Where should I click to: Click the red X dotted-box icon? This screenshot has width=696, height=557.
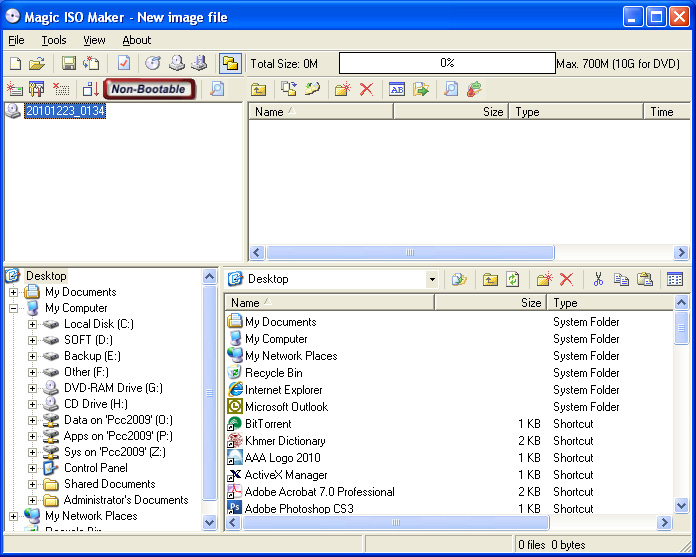61,89
